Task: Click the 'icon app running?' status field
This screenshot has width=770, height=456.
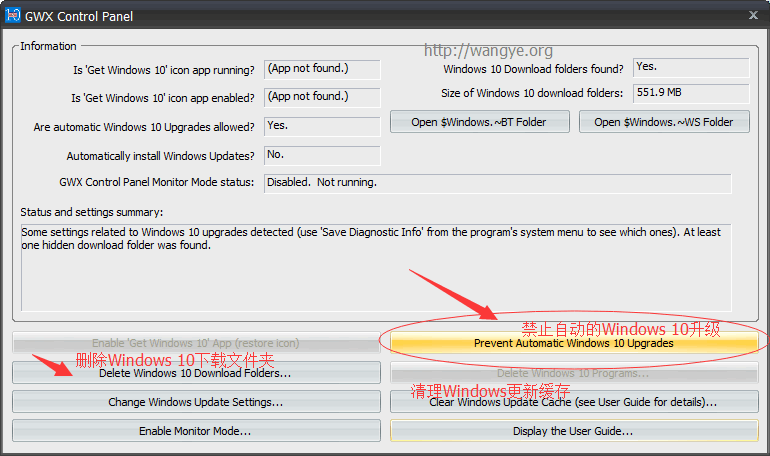Action: 322,69
